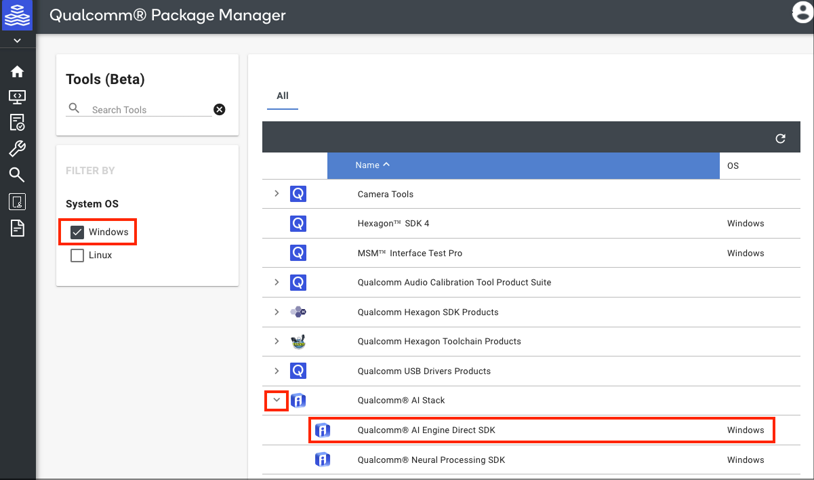This screenshot has width=814, height=480.
Task: Expand the Camera Tools row
Action: (277, 194)
